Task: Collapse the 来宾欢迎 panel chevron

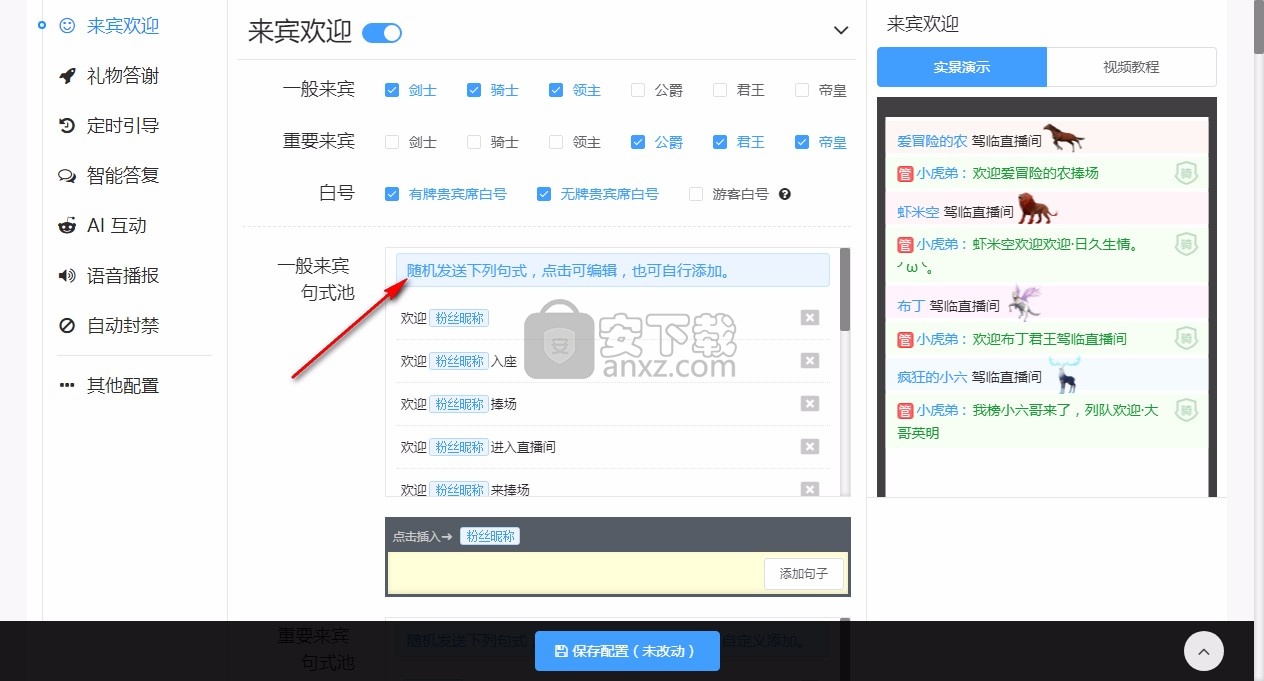Action: pos(841,31)
